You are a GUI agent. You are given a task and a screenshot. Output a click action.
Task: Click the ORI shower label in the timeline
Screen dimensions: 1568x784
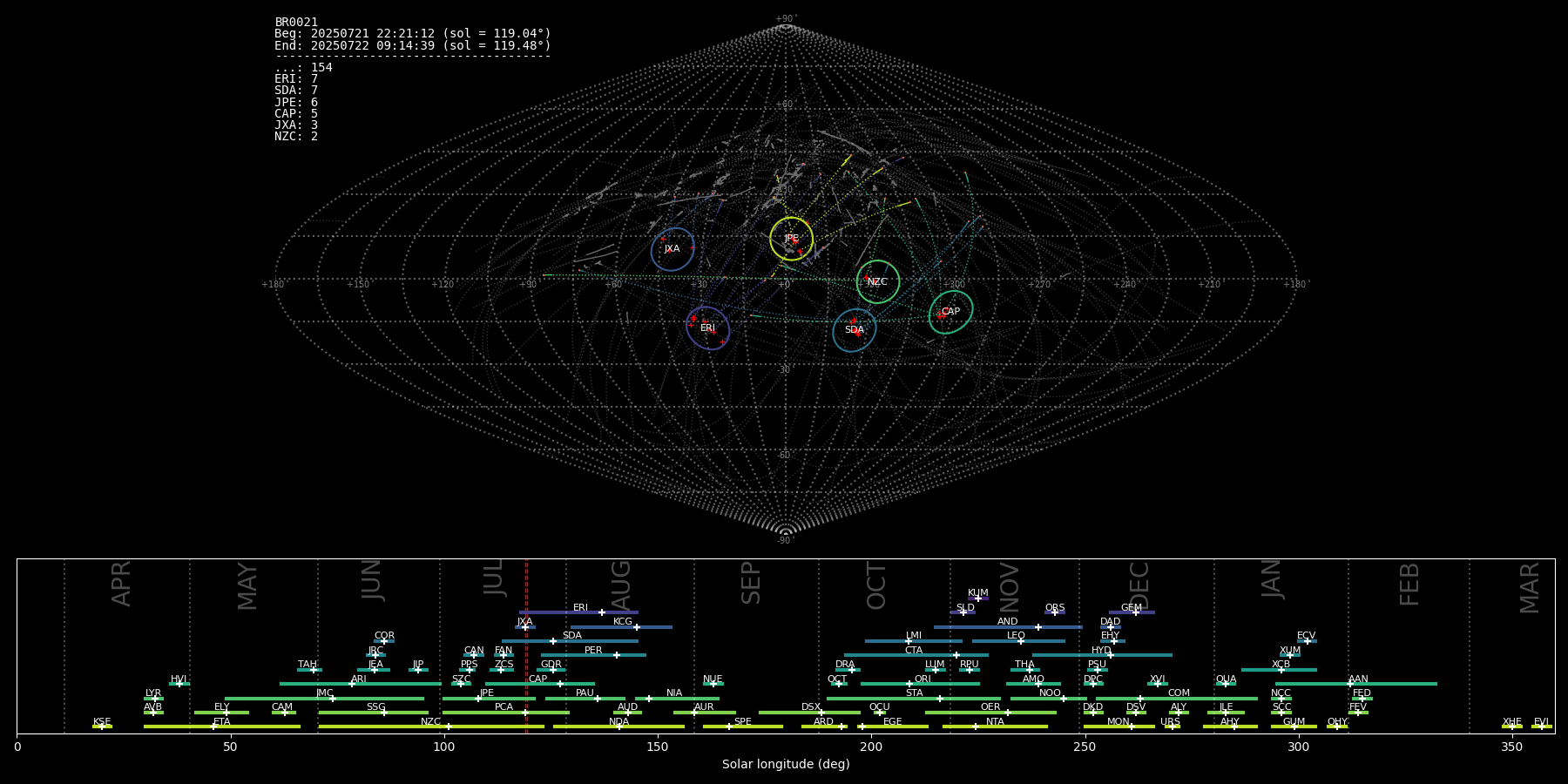923,679
